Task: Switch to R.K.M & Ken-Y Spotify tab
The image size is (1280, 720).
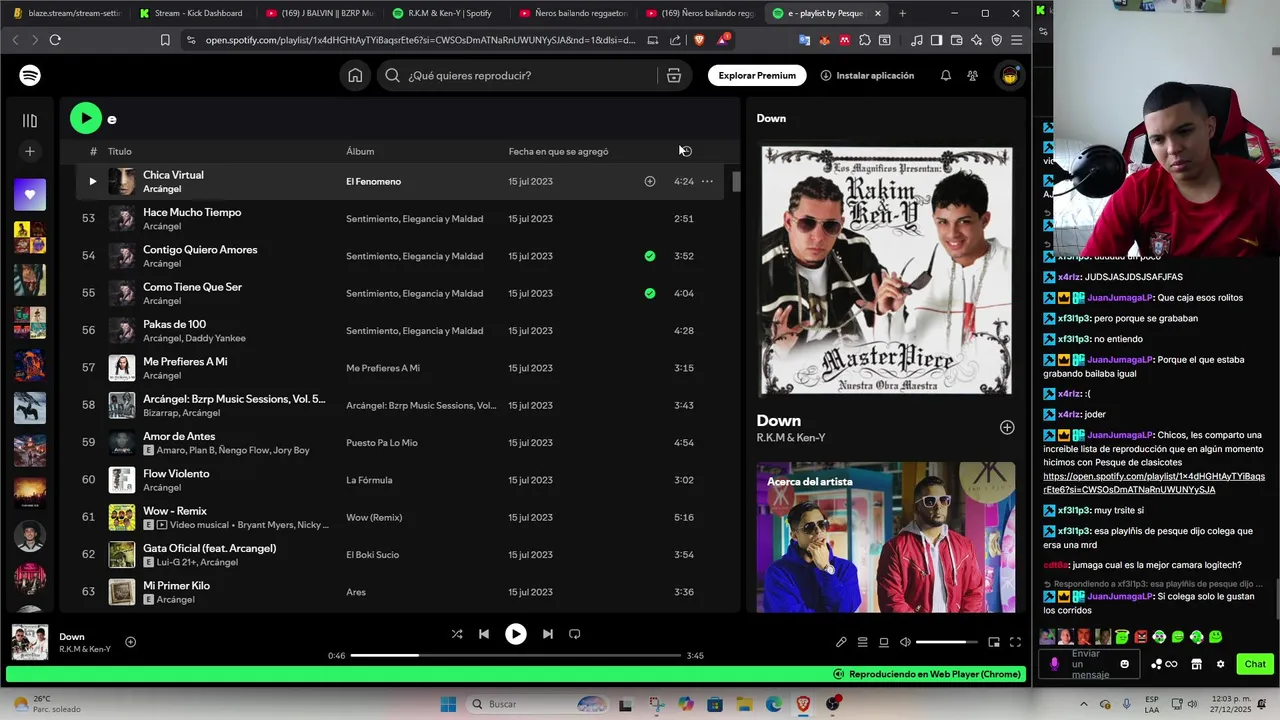Action: (446, 13)
